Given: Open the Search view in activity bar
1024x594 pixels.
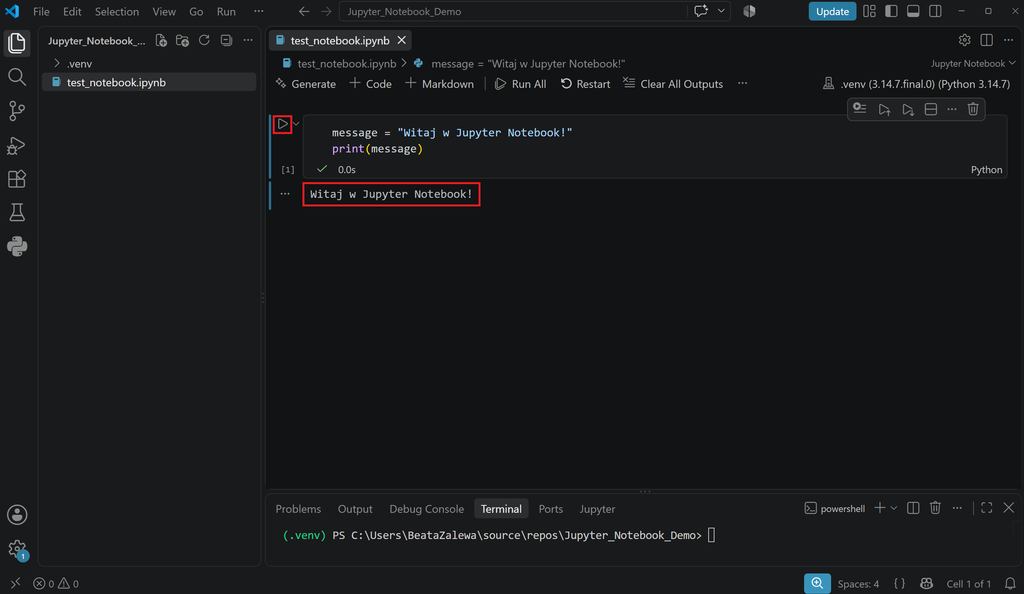Looking at the screenshot, I should tap(17, 77).
